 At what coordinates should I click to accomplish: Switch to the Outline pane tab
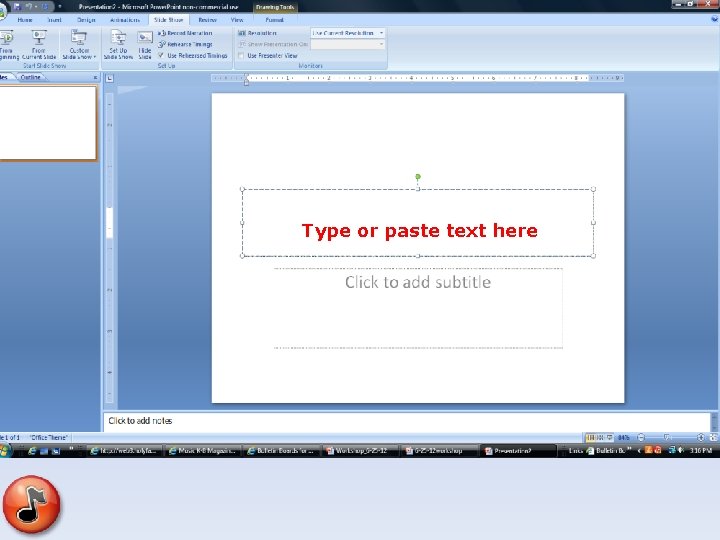(30, 77)
